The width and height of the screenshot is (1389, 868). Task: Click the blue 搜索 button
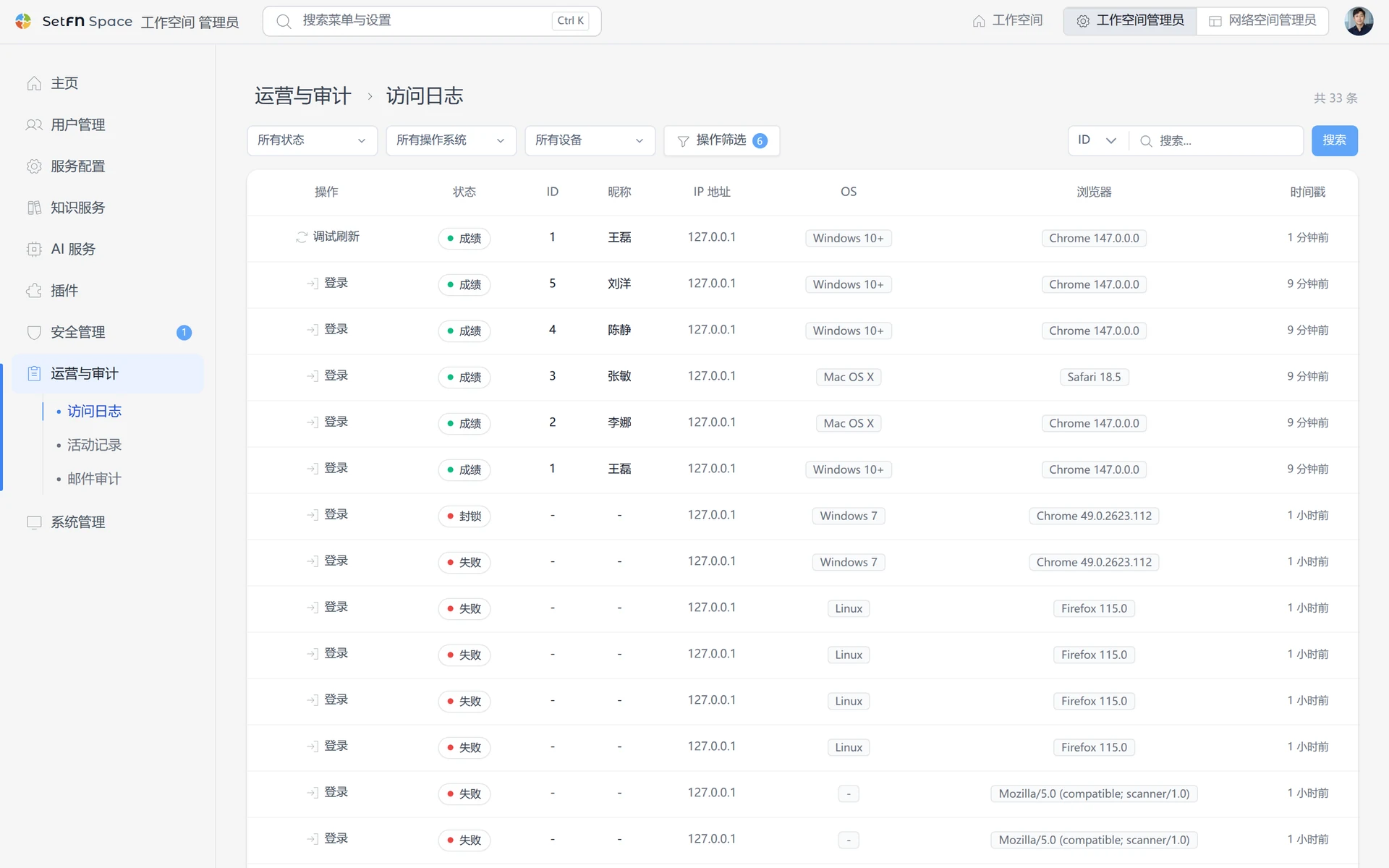pos(1334,140)
